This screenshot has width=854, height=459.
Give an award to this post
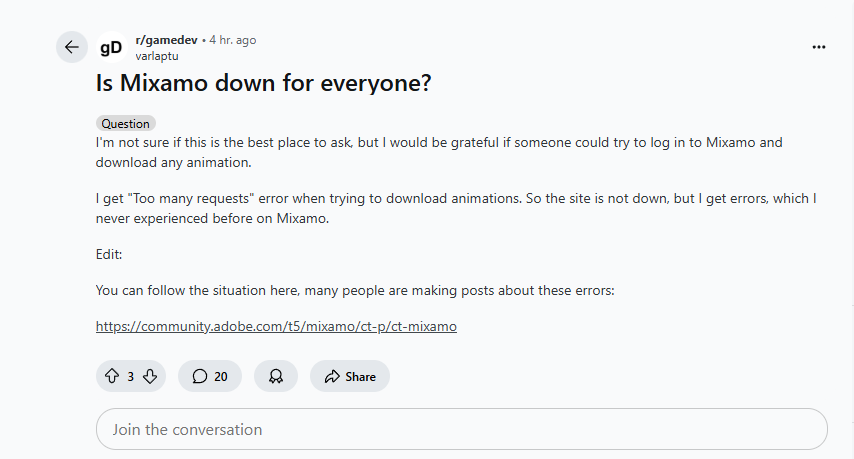coord(276,376)
